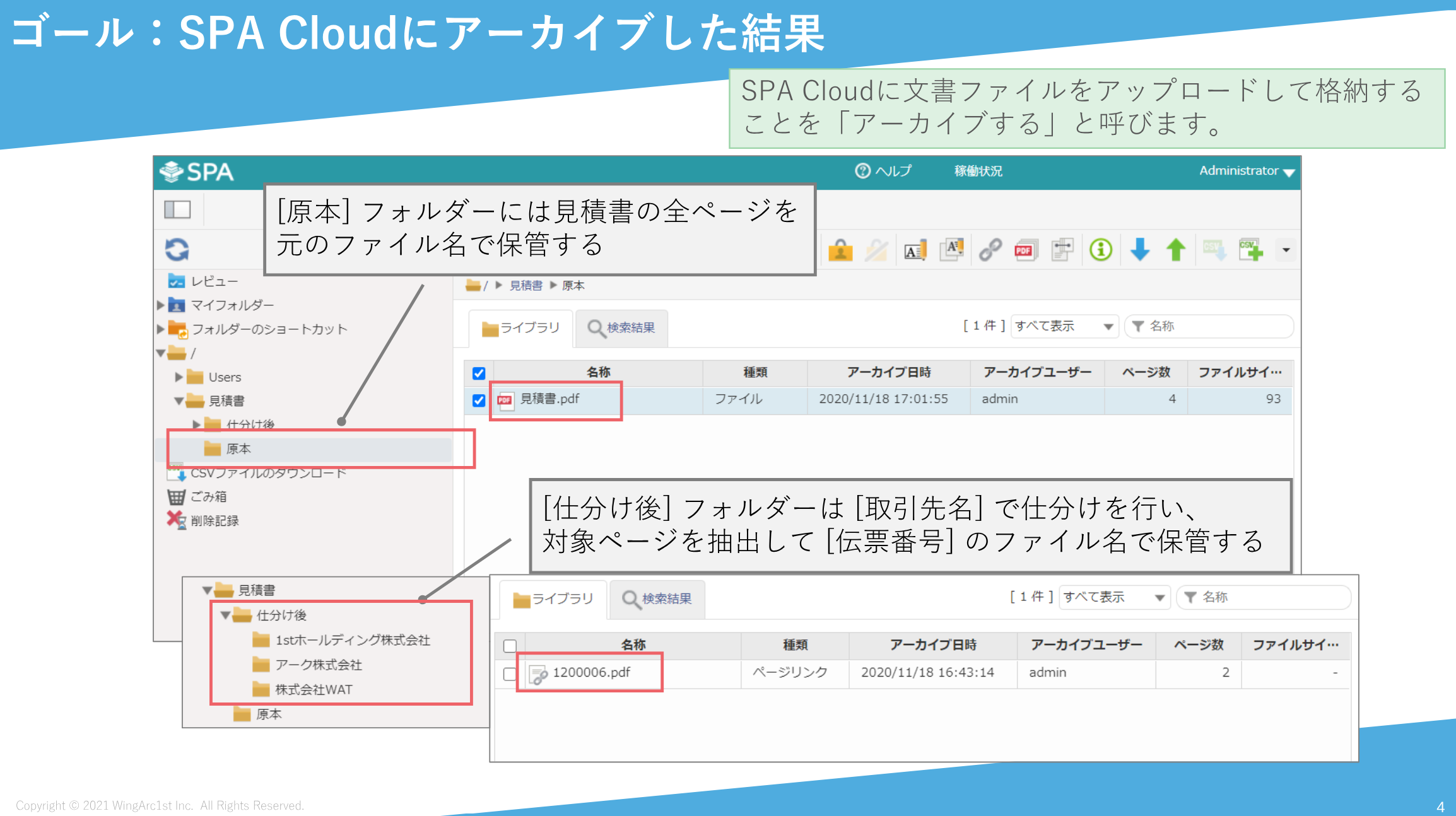This screenshot has width=1456, height=816.
Task: Expand the マイフォルダー tree node
Action: click(x=161, y=305)
